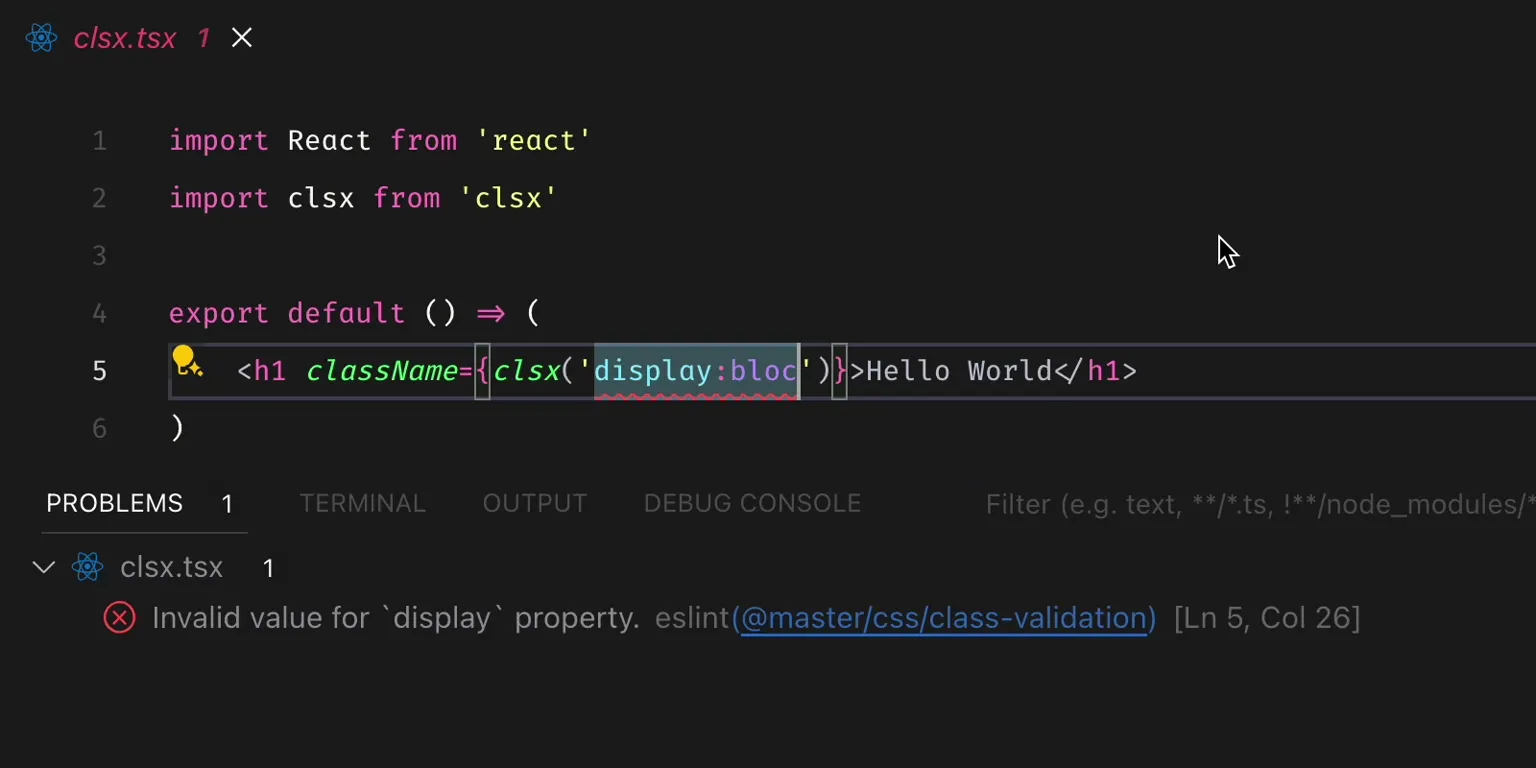Click the clsx function call on line 5
Screen dimensions: 1536x768
pos(526,371)
